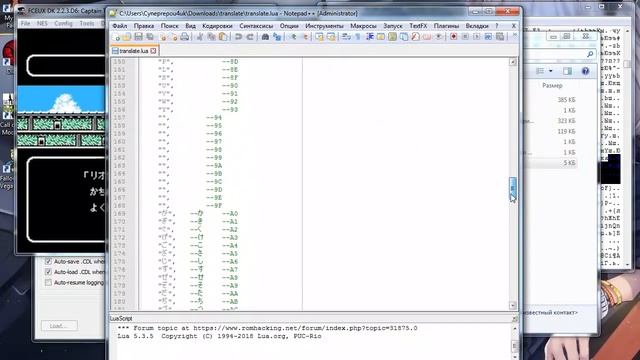This screenshot has width=640, height=360.
Task: Click the editor vertical scrollbar thumb
Action: [513, 188]
